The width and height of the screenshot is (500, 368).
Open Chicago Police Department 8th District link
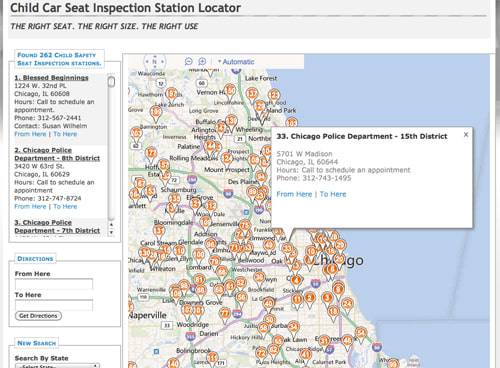pyautogui.click(x=57, y=154)
